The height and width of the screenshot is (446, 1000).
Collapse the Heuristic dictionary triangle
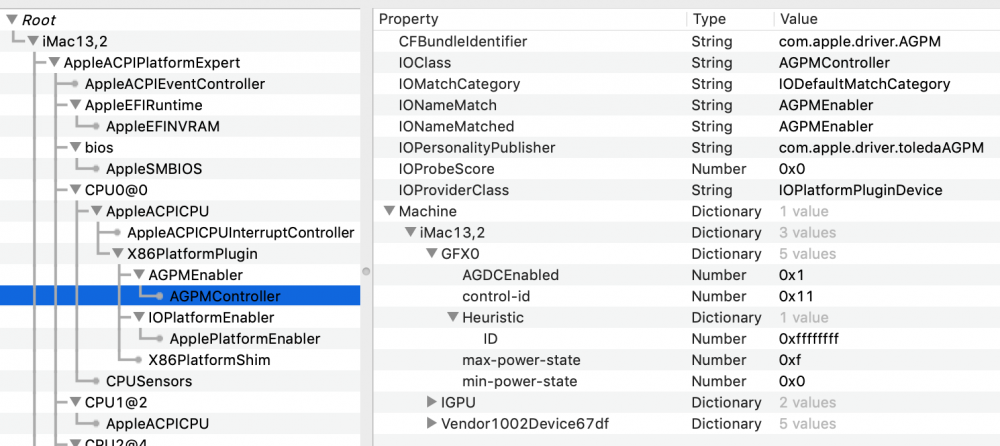click(x=453, y=318)
